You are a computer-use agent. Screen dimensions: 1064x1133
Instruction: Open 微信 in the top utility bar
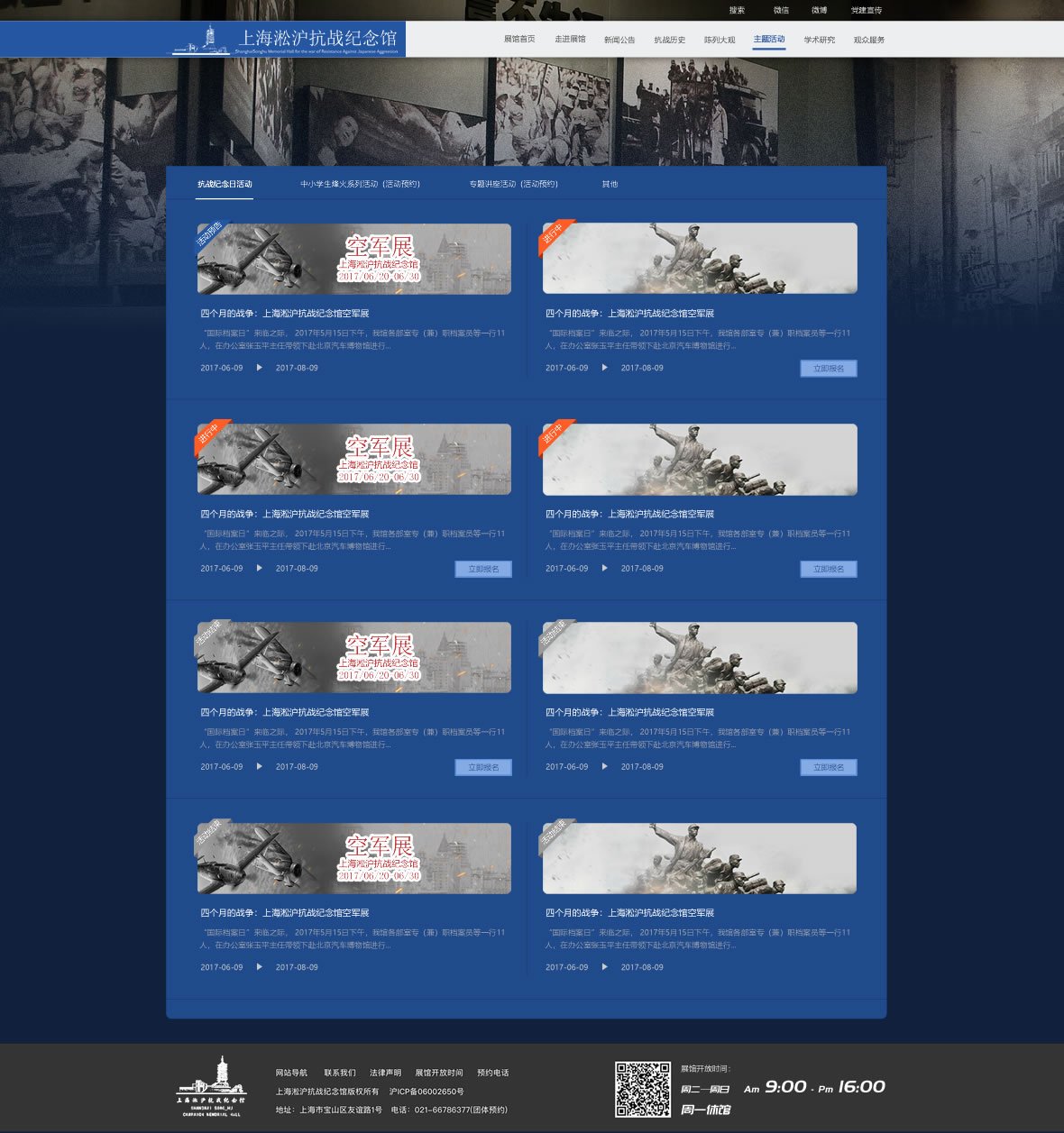tap(781, 11)
